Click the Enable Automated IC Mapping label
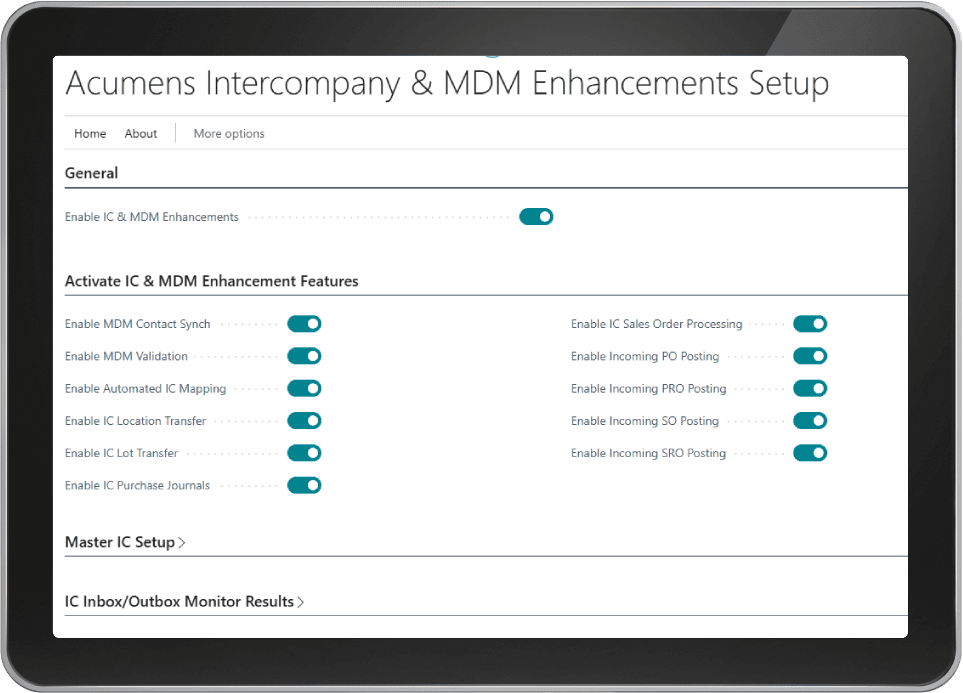Screen dimensions: 963x693 pos(146,389)
